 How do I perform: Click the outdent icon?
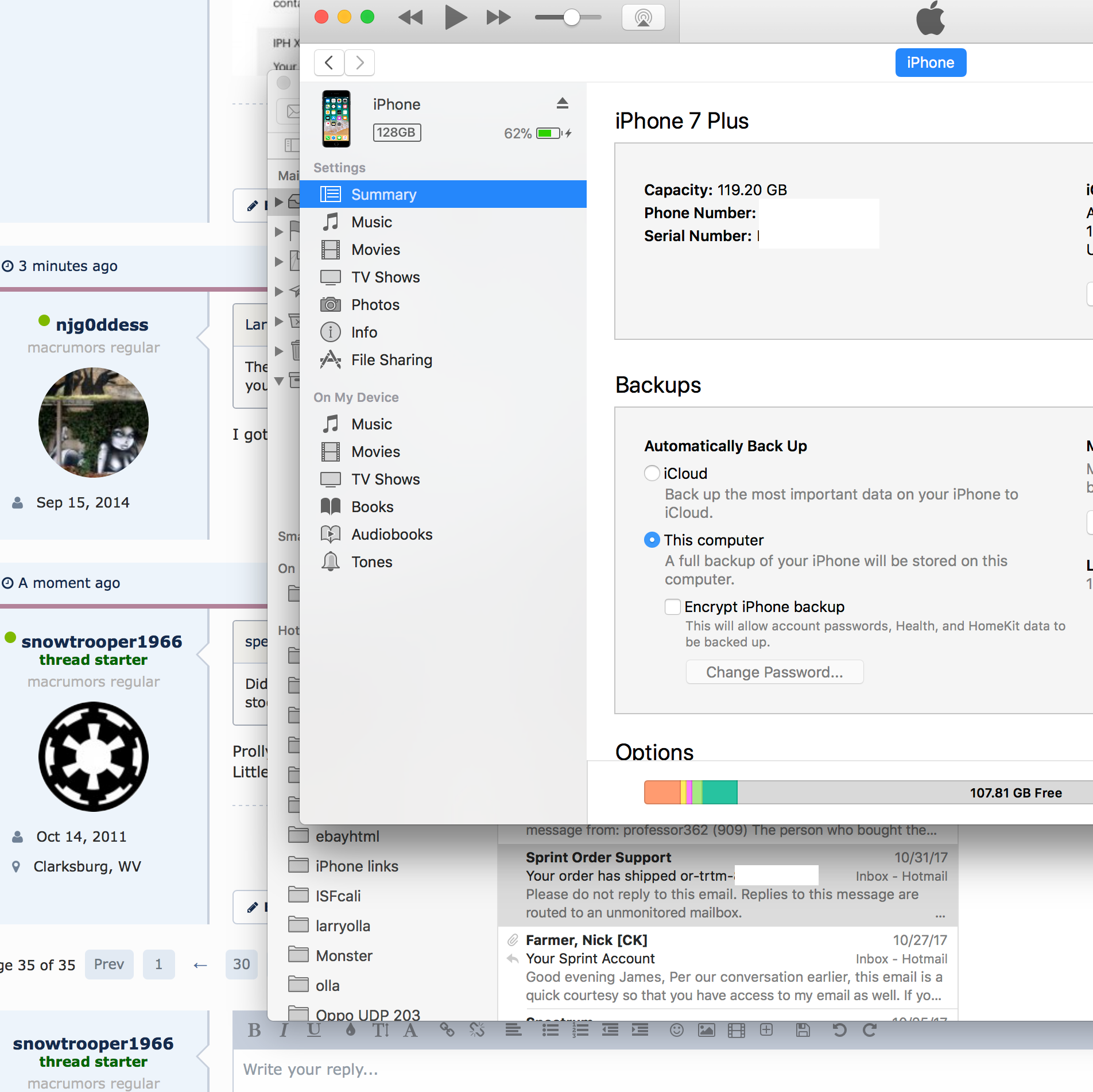[610, 1031]
